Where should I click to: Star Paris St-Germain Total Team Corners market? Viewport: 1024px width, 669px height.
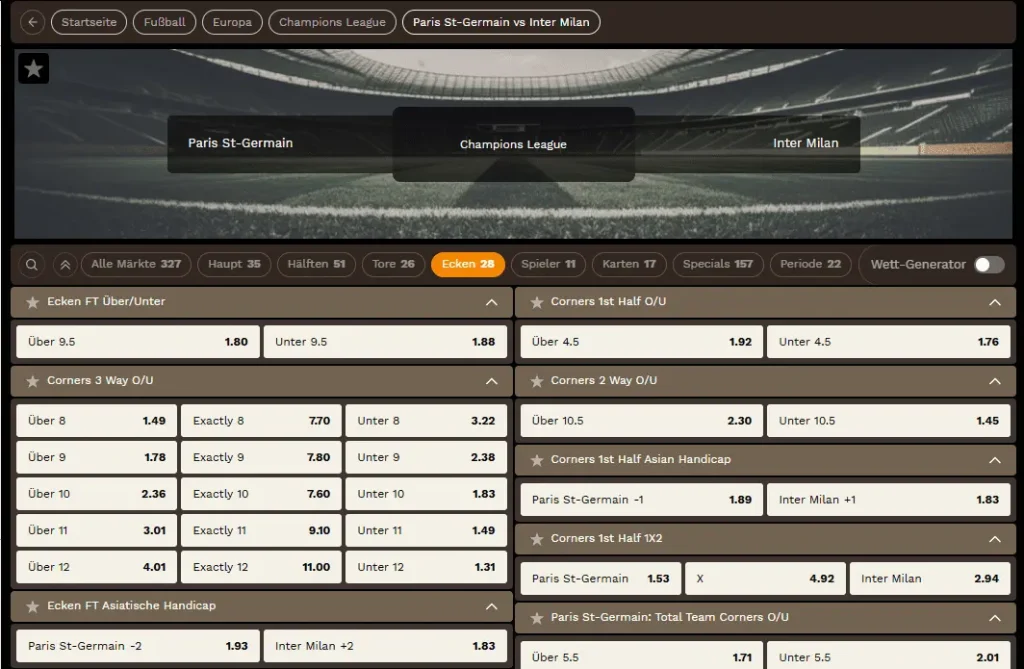537,618
